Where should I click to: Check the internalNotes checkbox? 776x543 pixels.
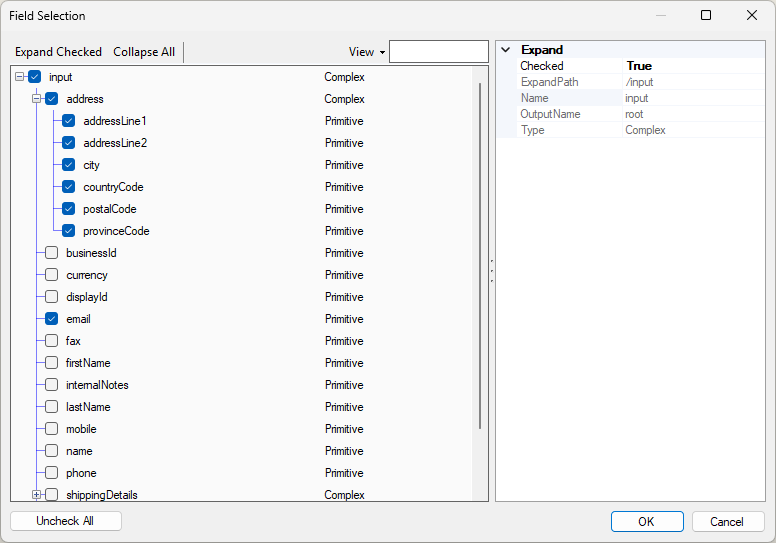(x=51, y=385)
